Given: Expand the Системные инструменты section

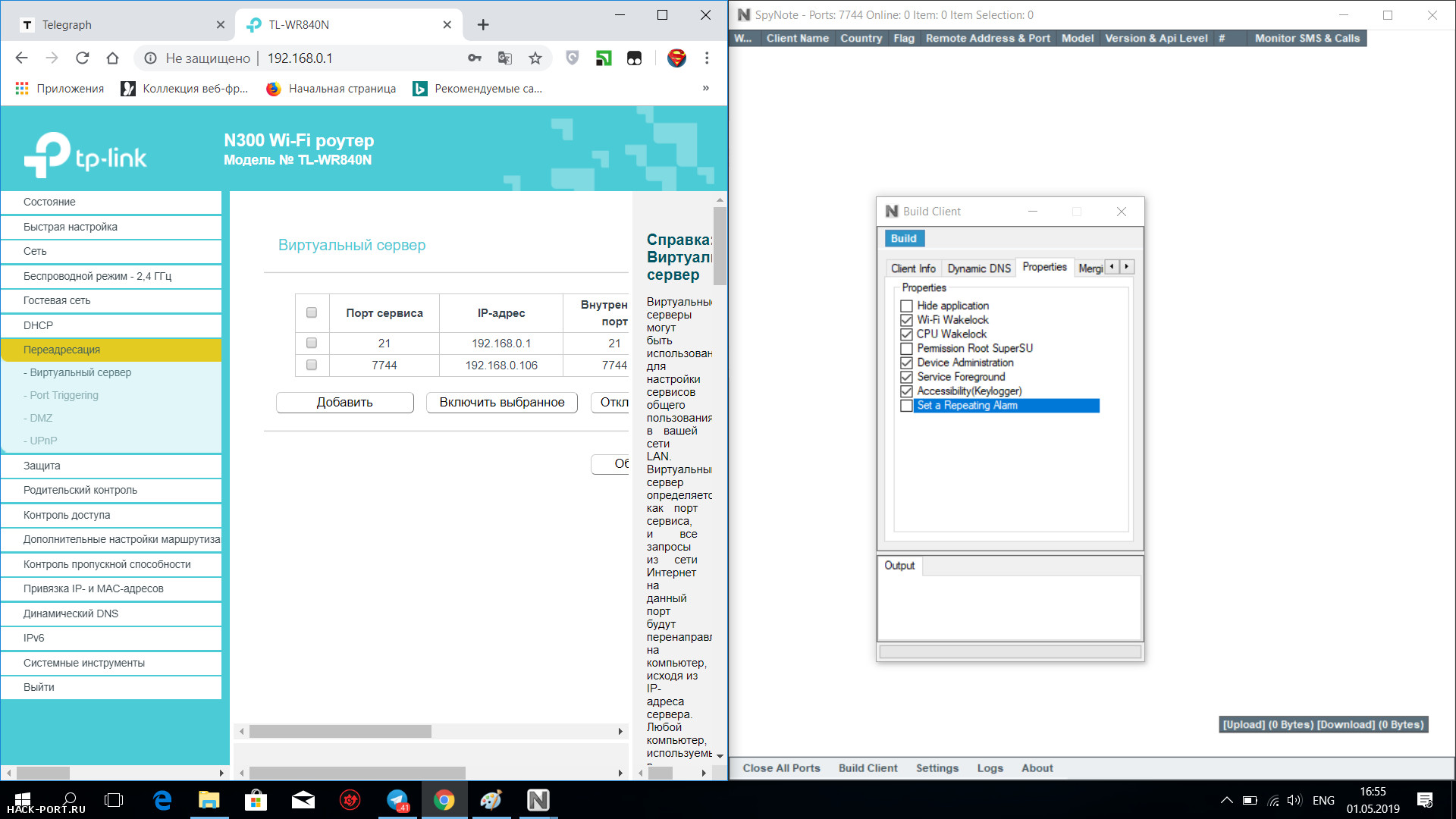Looking at the screenshot, I should (x=111, y=663).
